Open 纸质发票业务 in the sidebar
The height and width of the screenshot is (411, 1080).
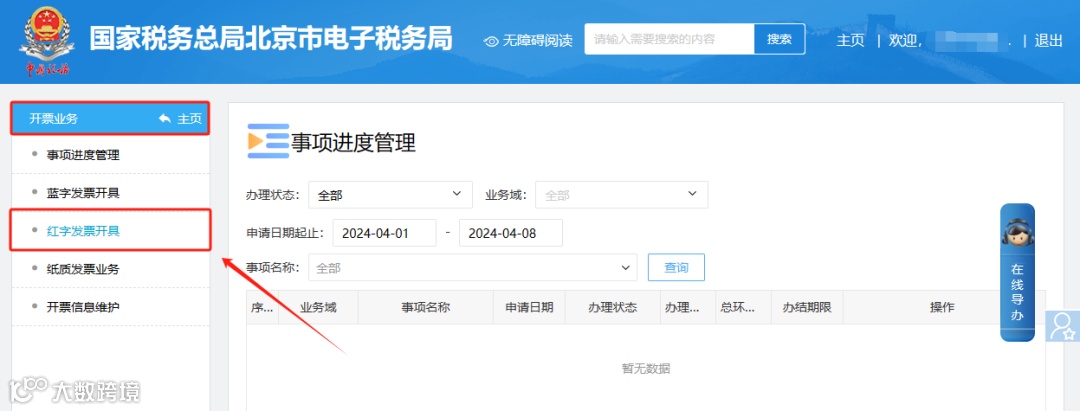83,268
